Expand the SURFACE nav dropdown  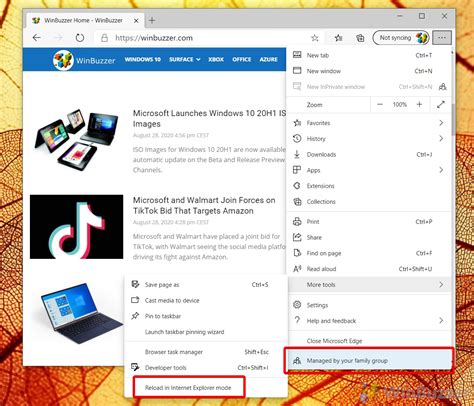coord(185,59)
